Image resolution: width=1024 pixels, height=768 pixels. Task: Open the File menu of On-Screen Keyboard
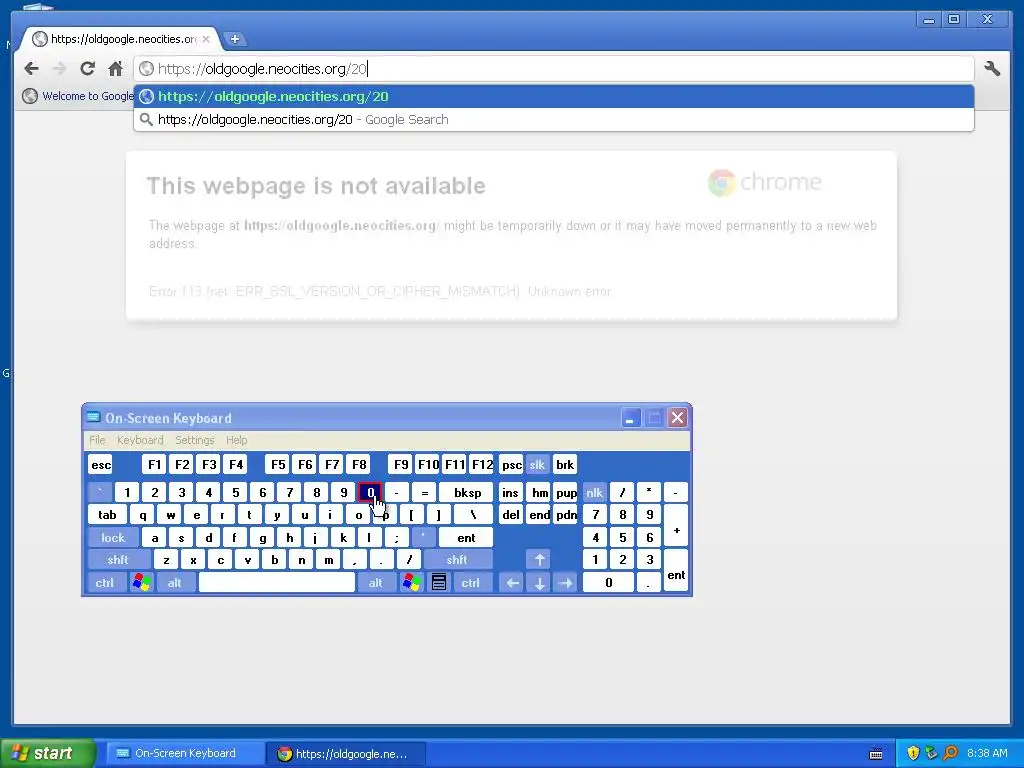pos(97,440)
